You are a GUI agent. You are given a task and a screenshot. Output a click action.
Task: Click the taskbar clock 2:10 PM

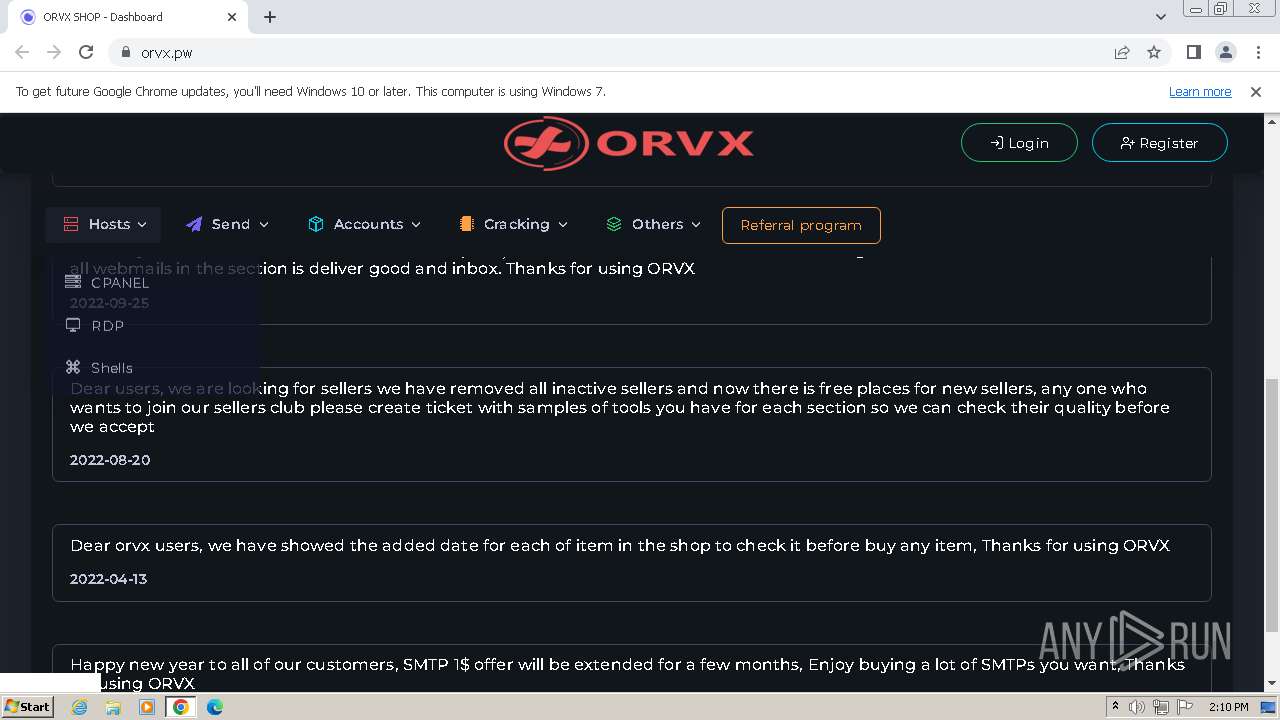point(1229,707)
